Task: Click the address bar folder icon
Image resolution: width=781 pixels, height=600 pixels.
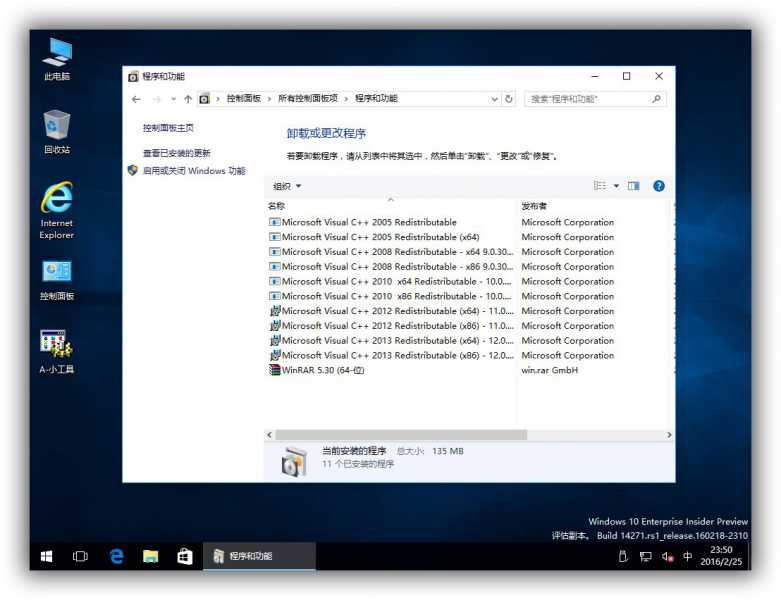Action: point(204,99)
